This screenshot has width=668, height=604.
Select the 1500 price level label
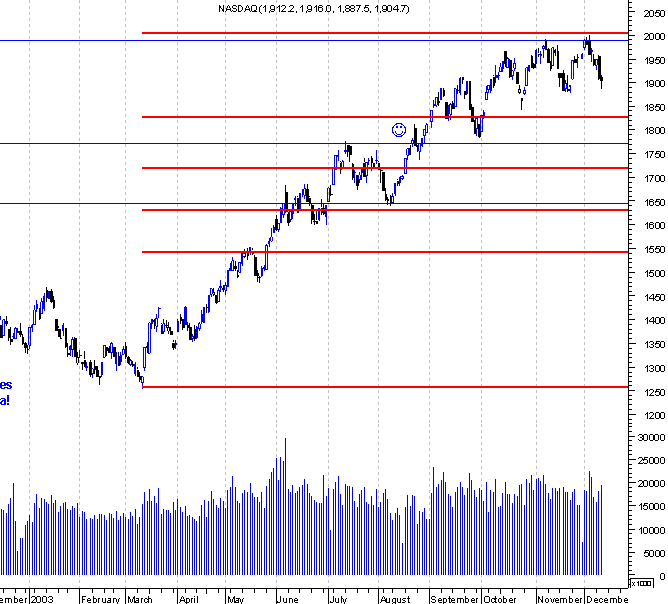click(x=654, y=273)
